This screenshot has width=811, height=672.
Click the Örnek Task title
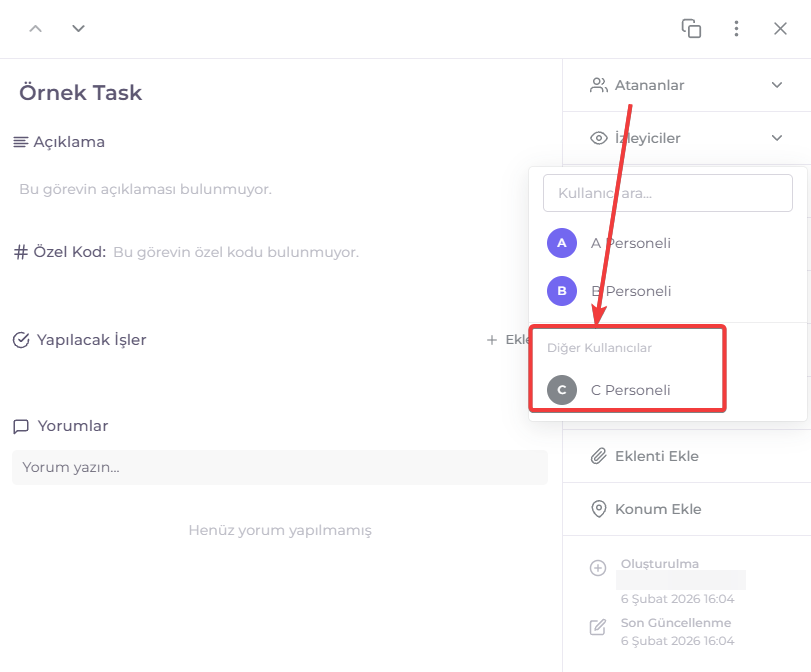tap(81, 93)
